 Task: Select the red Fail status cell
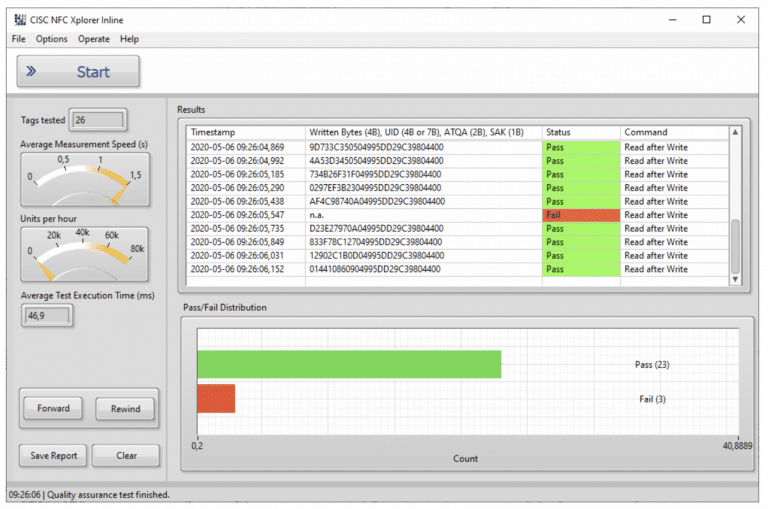pos(580,215)
